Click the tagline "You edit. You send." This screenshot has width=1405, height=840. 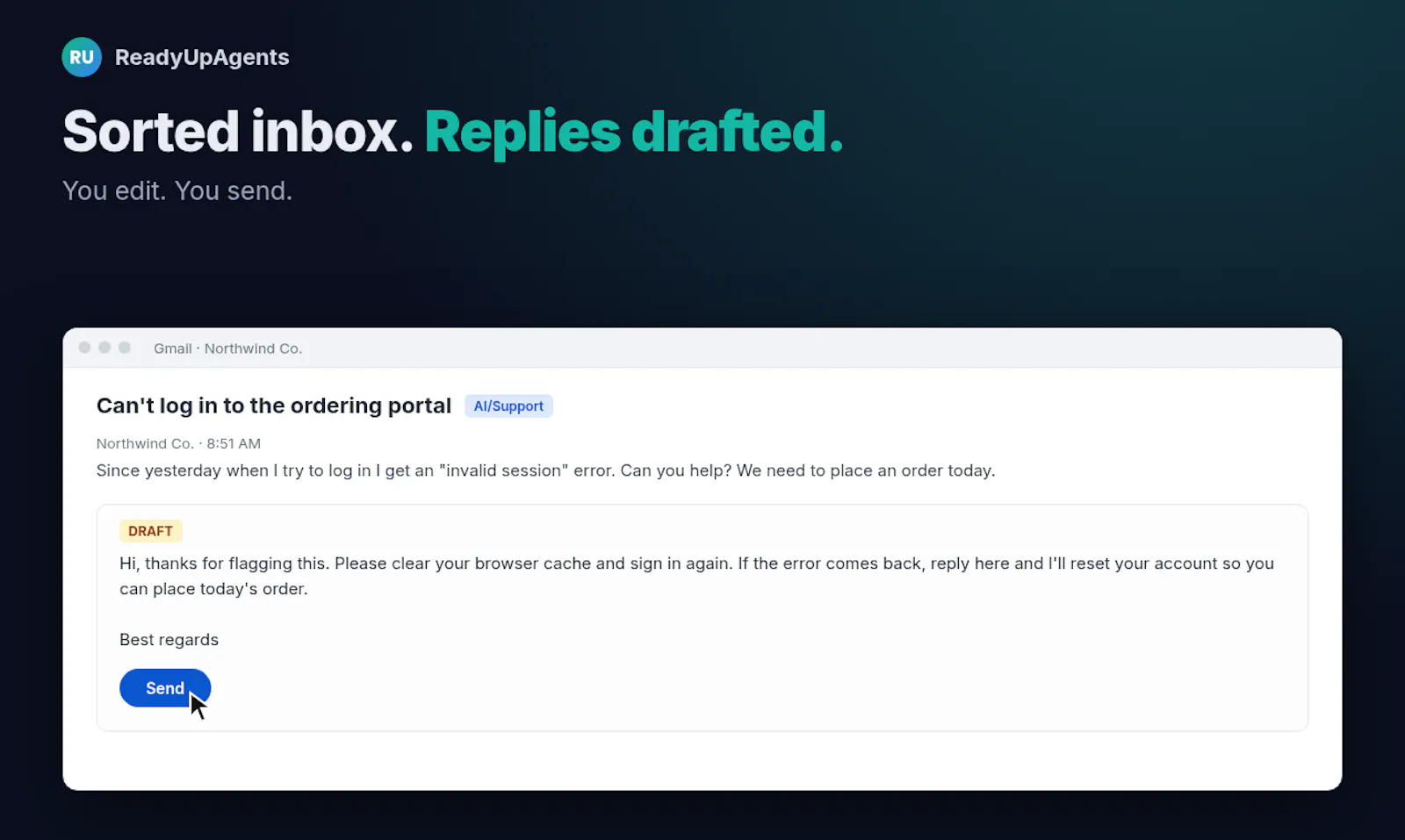tap(177, 190)
